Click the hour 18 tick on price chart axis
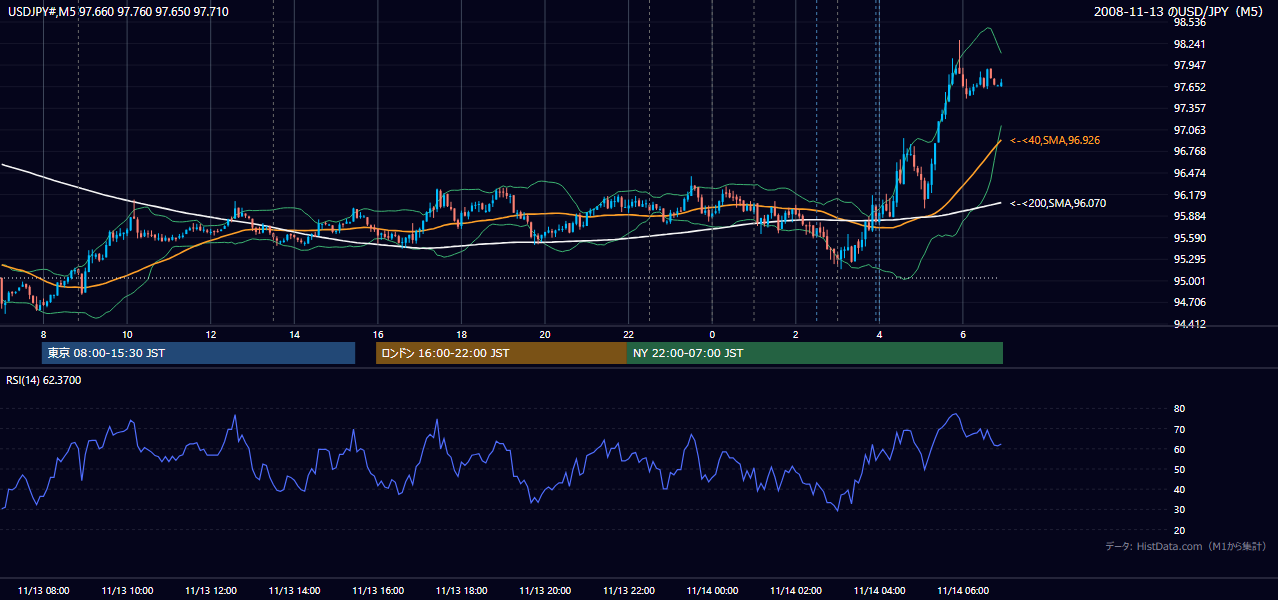 461,333
